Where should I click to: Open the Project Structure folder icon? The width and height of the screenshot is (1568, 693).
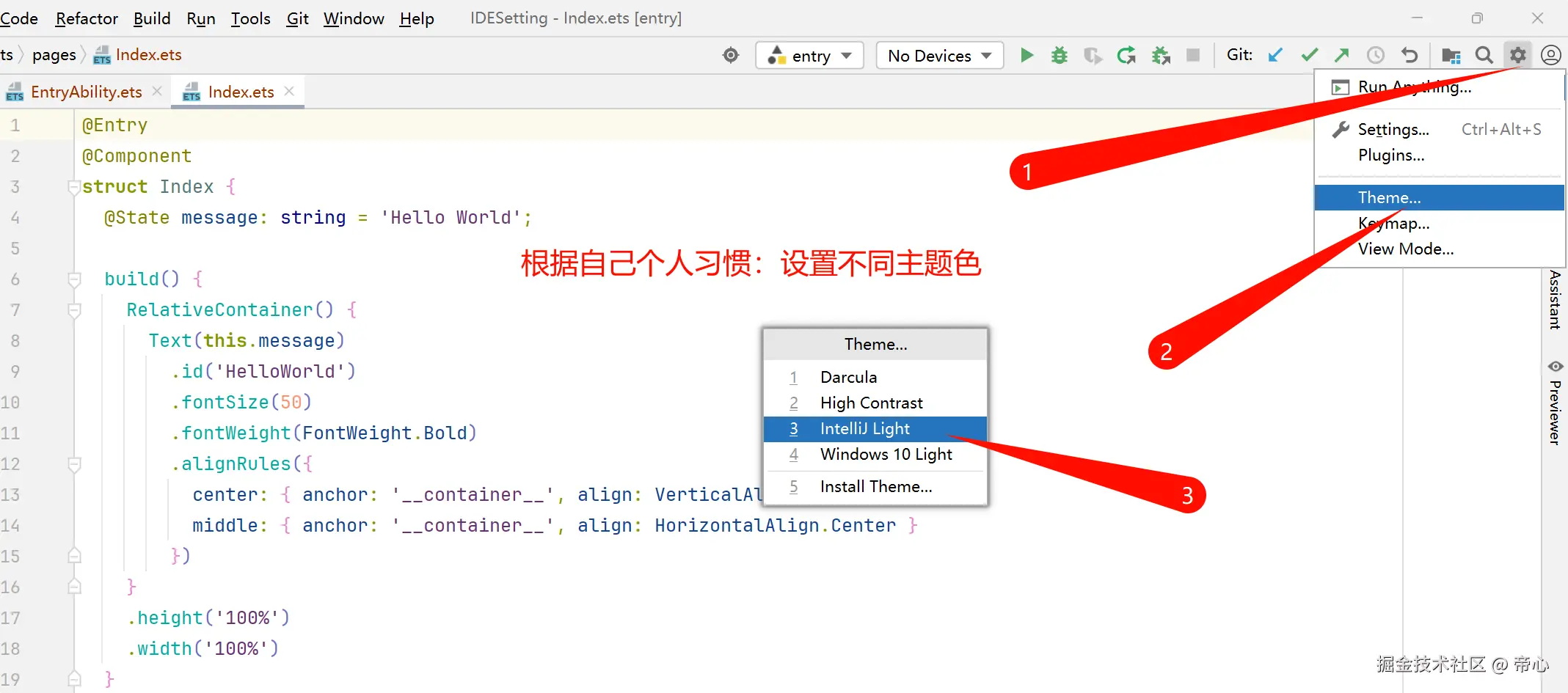pyautogui.click(x=1451, y=55)
